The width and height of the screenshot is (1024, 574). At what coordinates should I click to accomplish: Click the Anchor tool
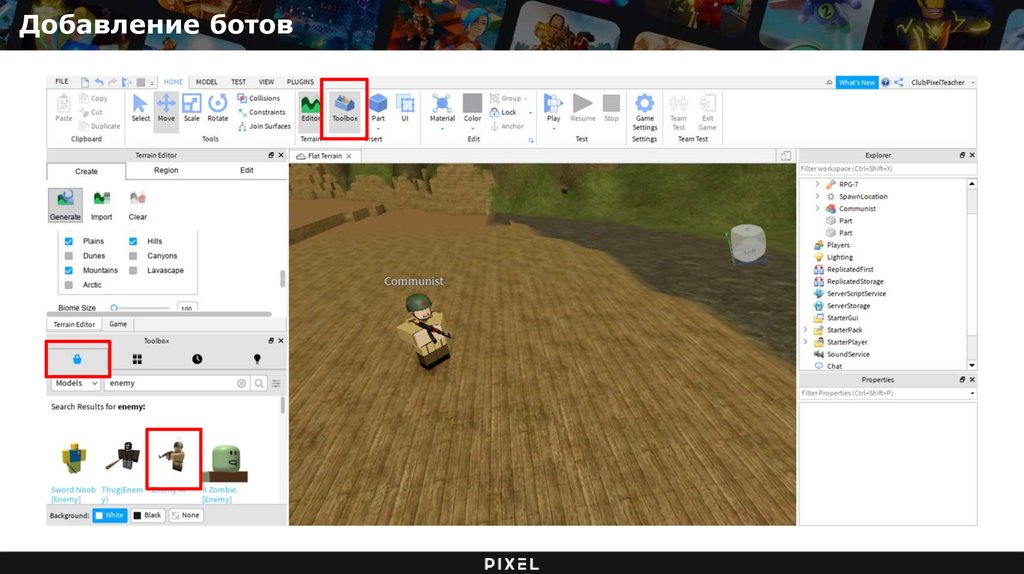tap(507, 126)
